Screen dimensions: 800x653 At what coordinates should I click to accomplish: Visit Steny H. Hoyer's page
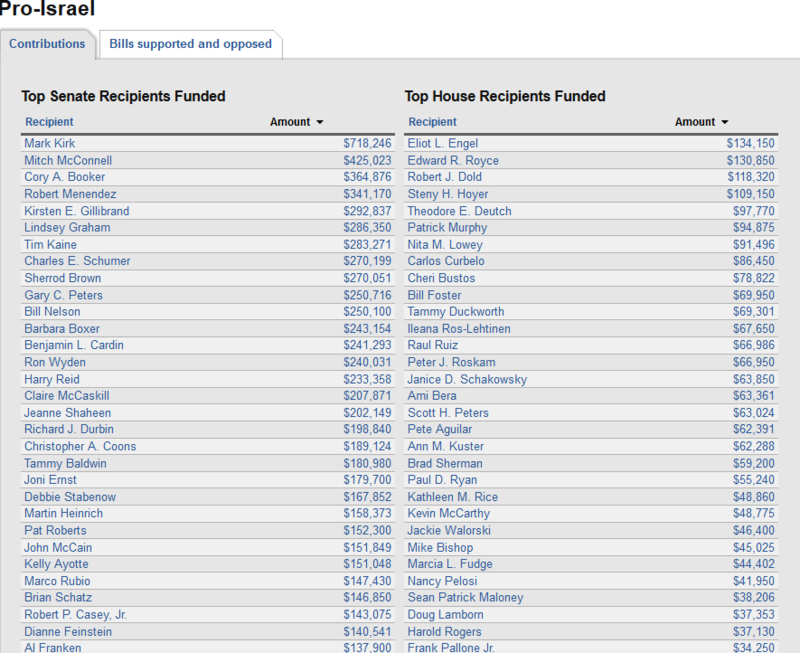pyautogui.click(x=448, y=194)
